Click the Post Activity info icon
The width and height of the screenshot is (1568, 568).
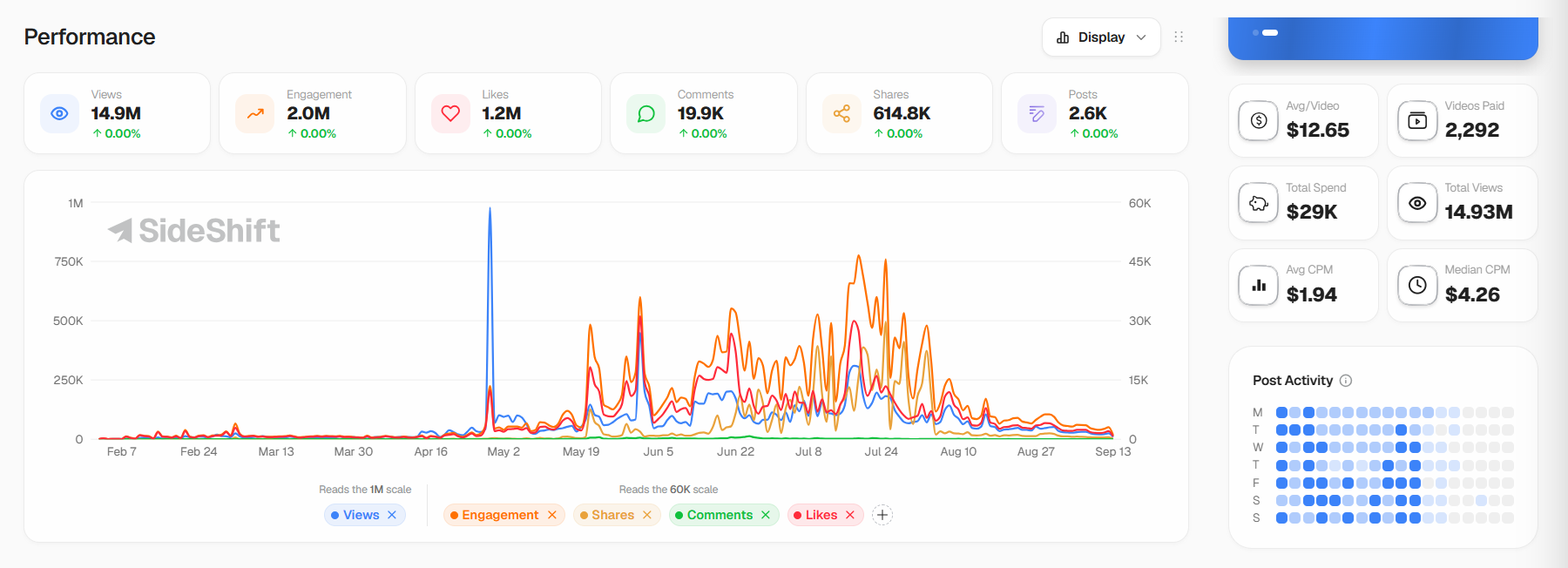[1346, 381]
